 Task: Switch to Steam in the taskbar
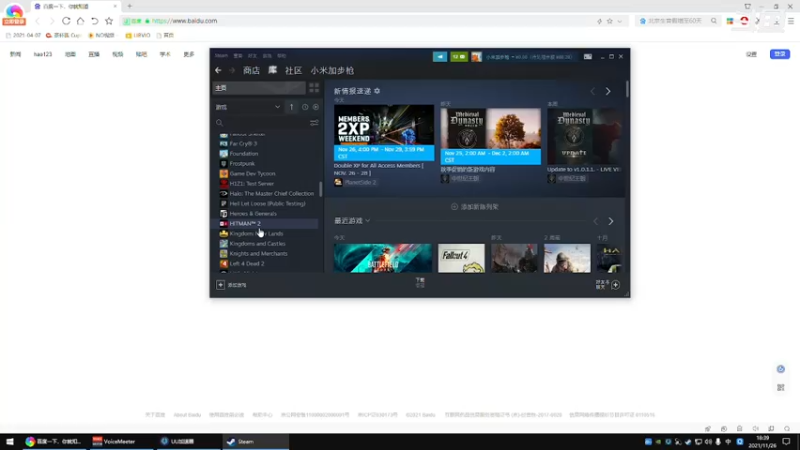click(255, 441)
